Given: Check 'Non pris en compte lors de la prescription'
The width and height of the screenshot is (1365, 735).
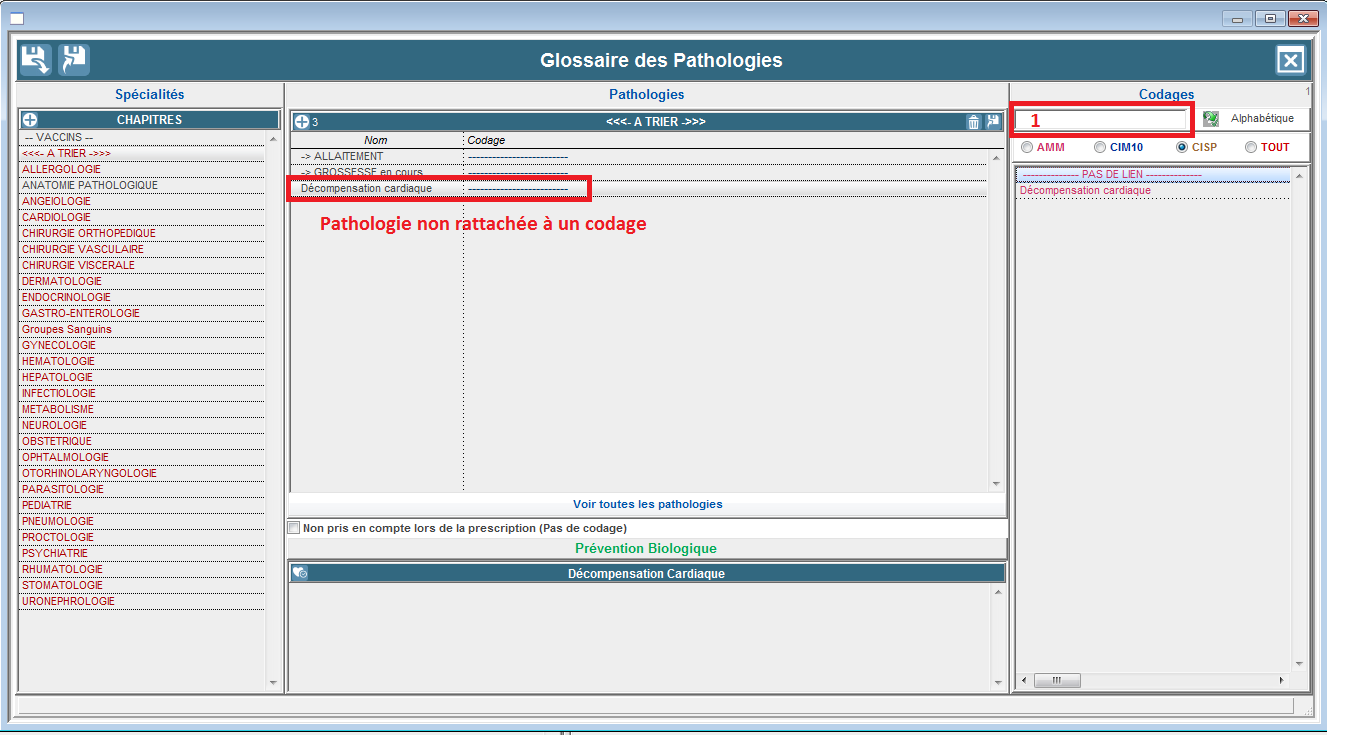Looking at the screenshot, I should 294,528.
